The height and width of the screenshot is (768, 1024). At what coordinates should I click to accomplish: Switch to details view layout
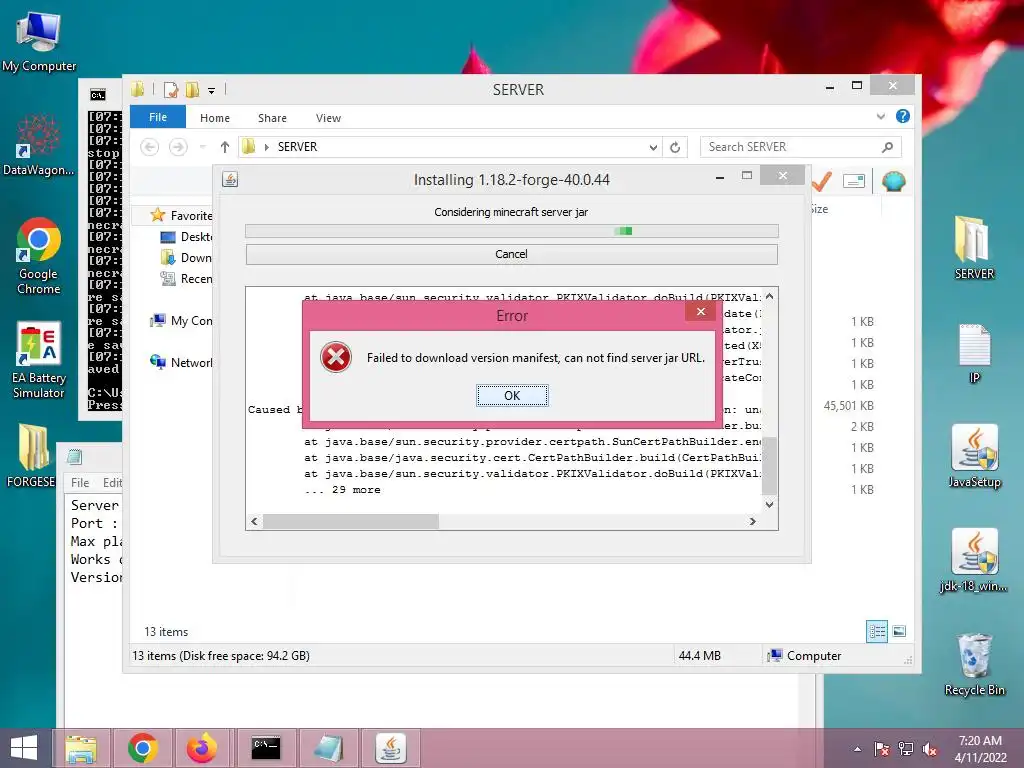click(877, 631)
